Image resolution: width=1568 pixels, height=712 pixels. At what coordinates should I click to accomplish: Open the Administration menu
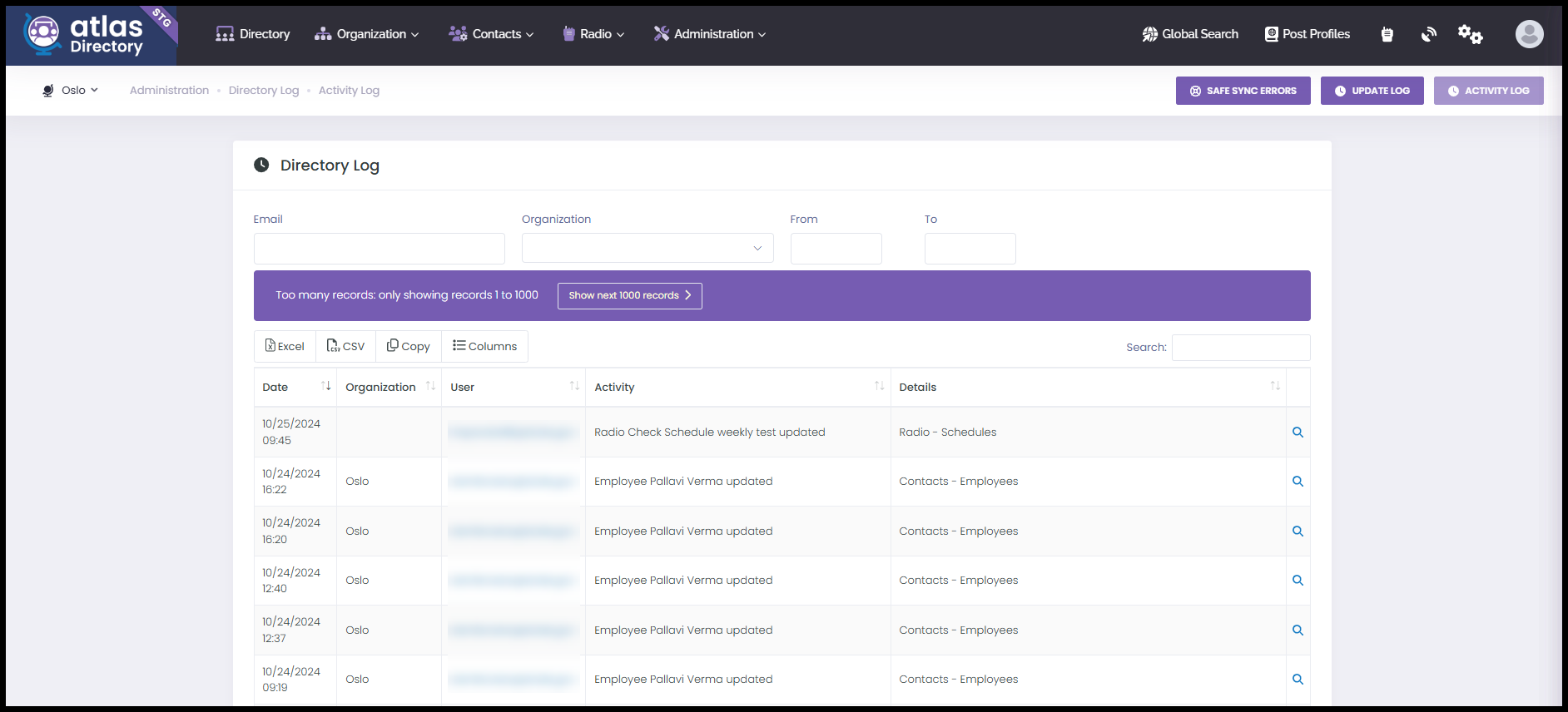tap(709, 34)
